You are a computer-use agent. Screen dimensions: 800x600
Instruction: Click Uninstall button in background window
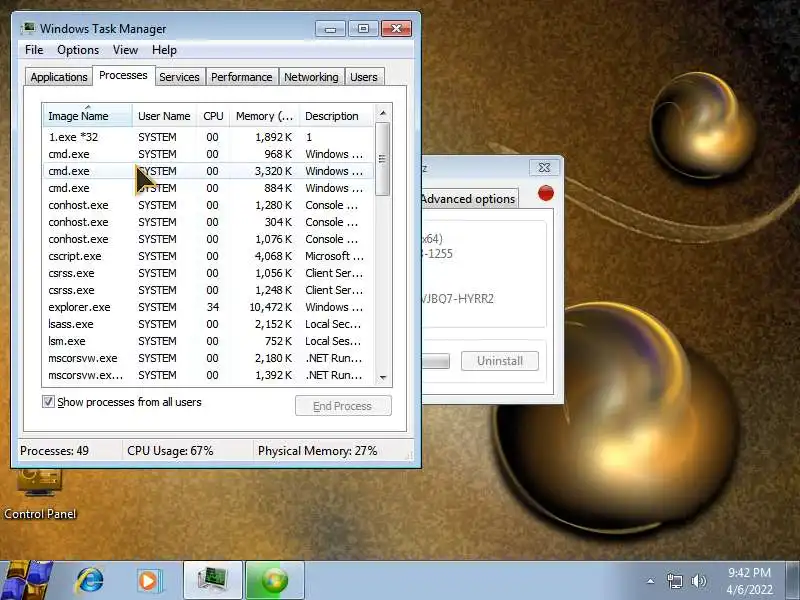(x=499, y=361)
